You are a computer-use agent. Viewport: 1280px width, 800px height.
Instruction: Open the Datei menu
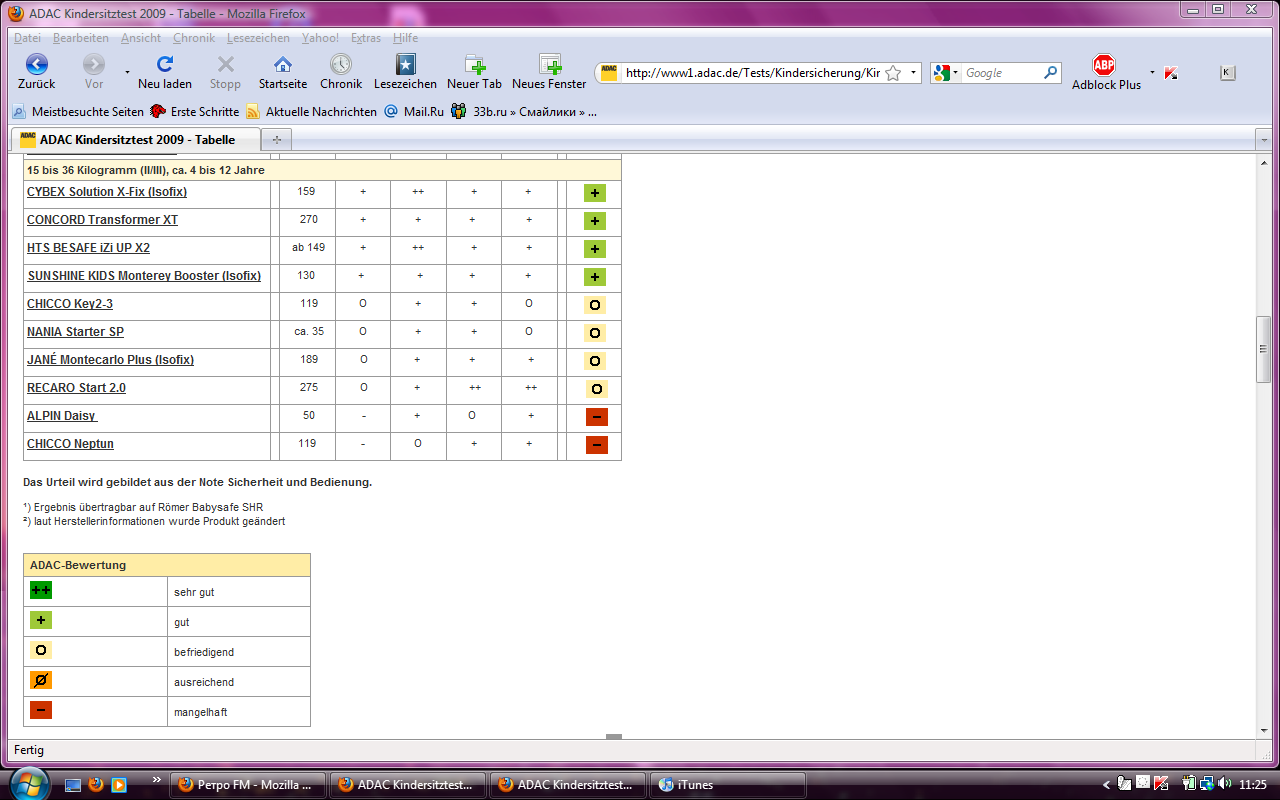tap(27, 38)
